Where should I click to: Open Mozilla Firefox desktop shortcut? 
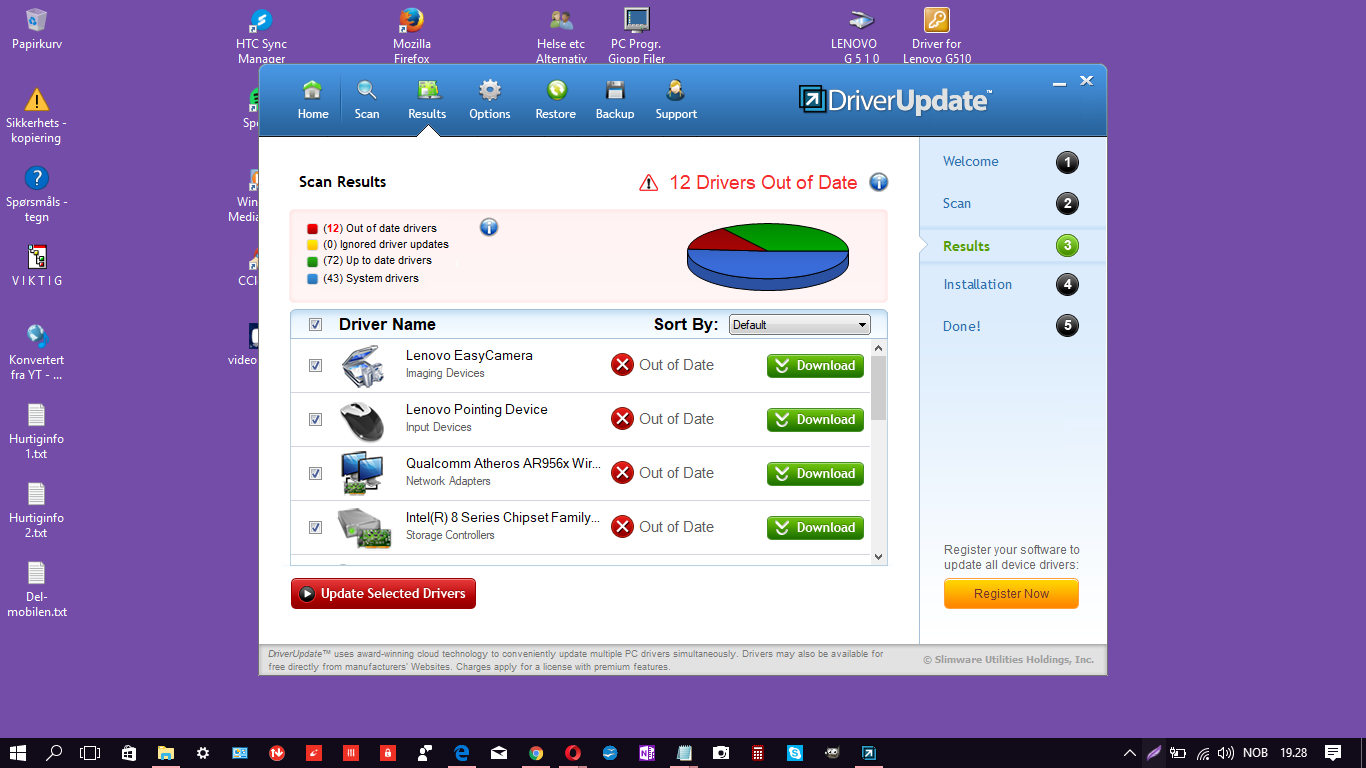(x=411, y=36)
